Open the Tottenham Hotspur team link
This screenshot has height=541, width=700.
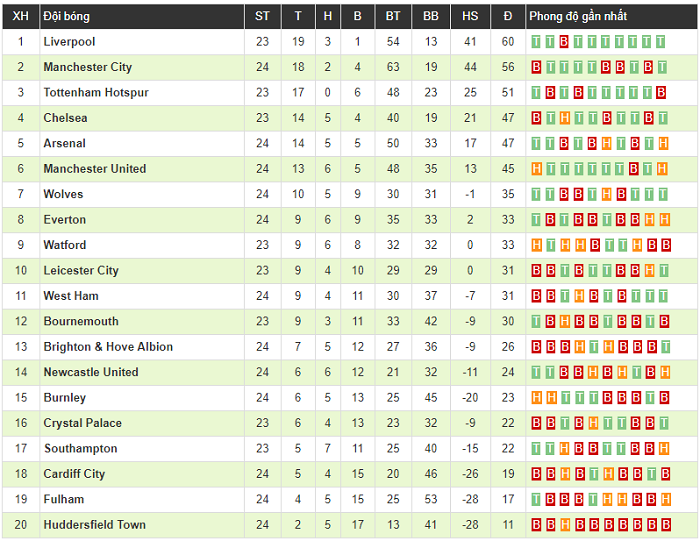[96, 93]
